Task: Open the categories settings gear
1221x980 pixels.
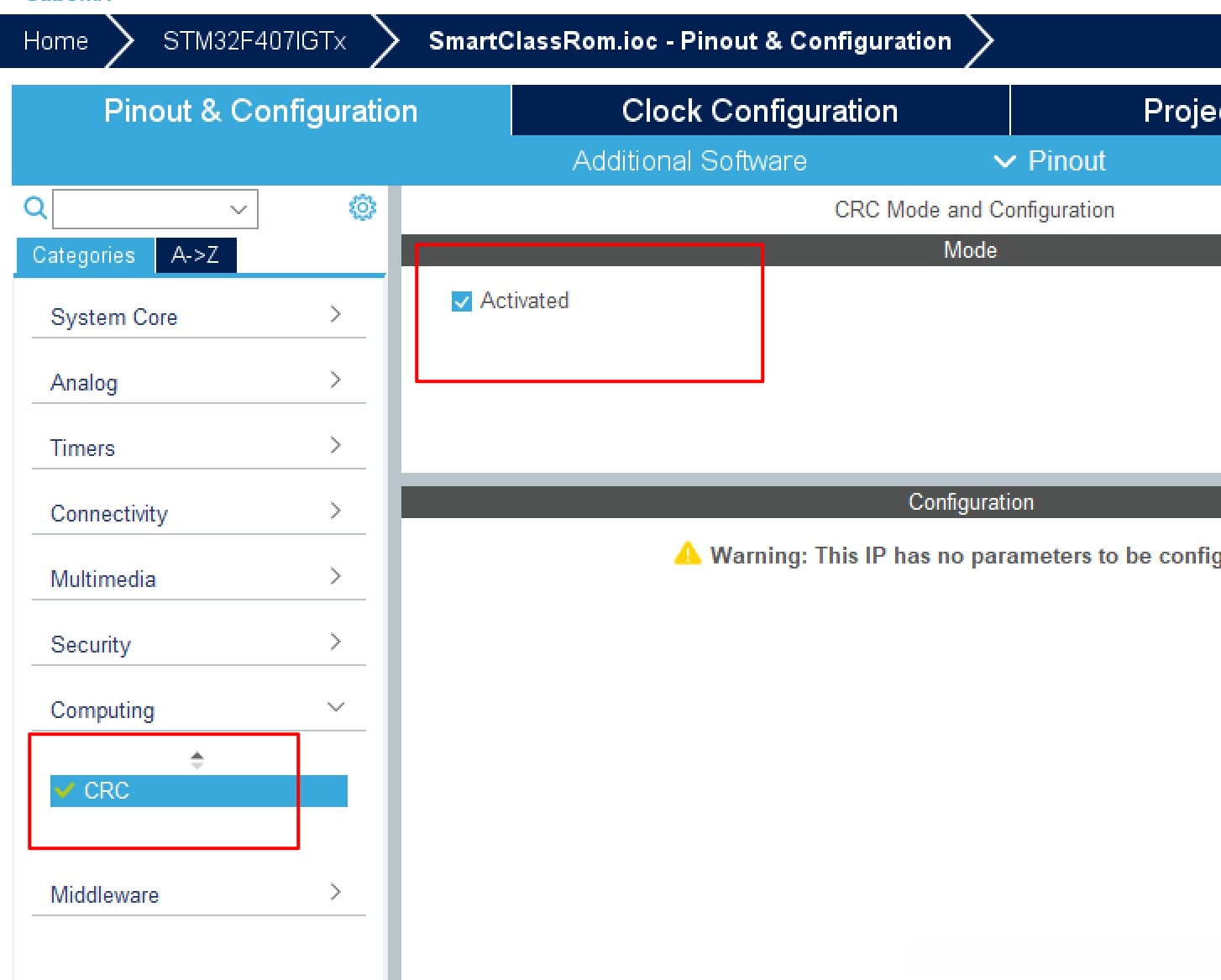Action: point(363,207)
